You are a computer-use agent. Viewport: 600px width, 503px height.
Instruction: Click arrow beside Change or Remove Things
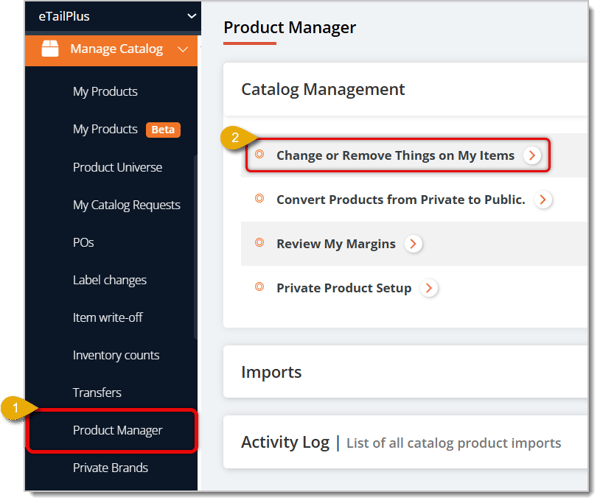coord(532,156)
